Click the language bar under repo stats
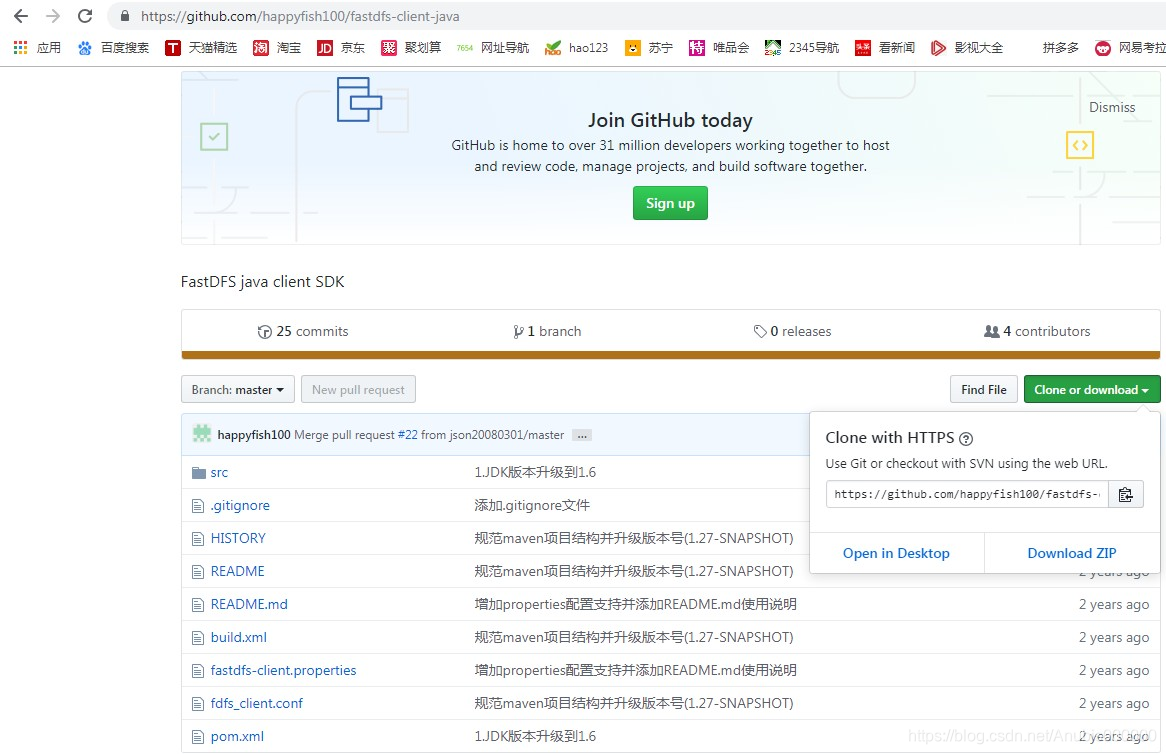This screenshot has height=754, width=1166. [x=671, y=355]
